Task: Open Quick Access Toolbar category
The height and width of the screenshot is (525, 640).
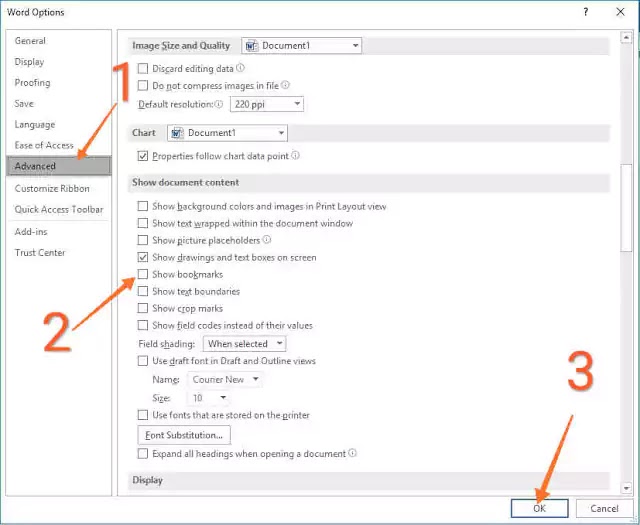Action: click(59, 209)
